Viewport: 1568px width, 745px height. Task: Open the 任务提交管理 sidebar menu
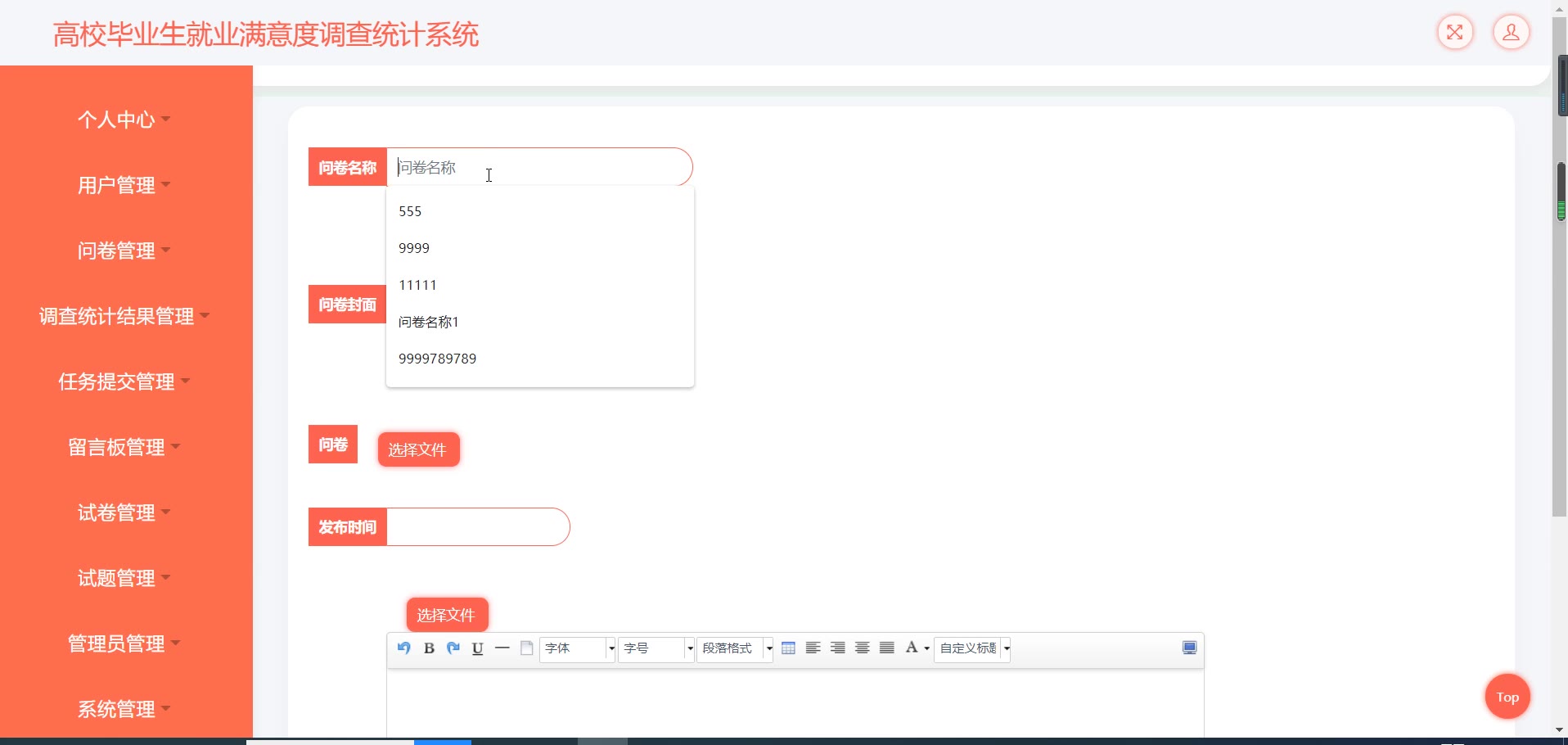(x=124, y=382)
